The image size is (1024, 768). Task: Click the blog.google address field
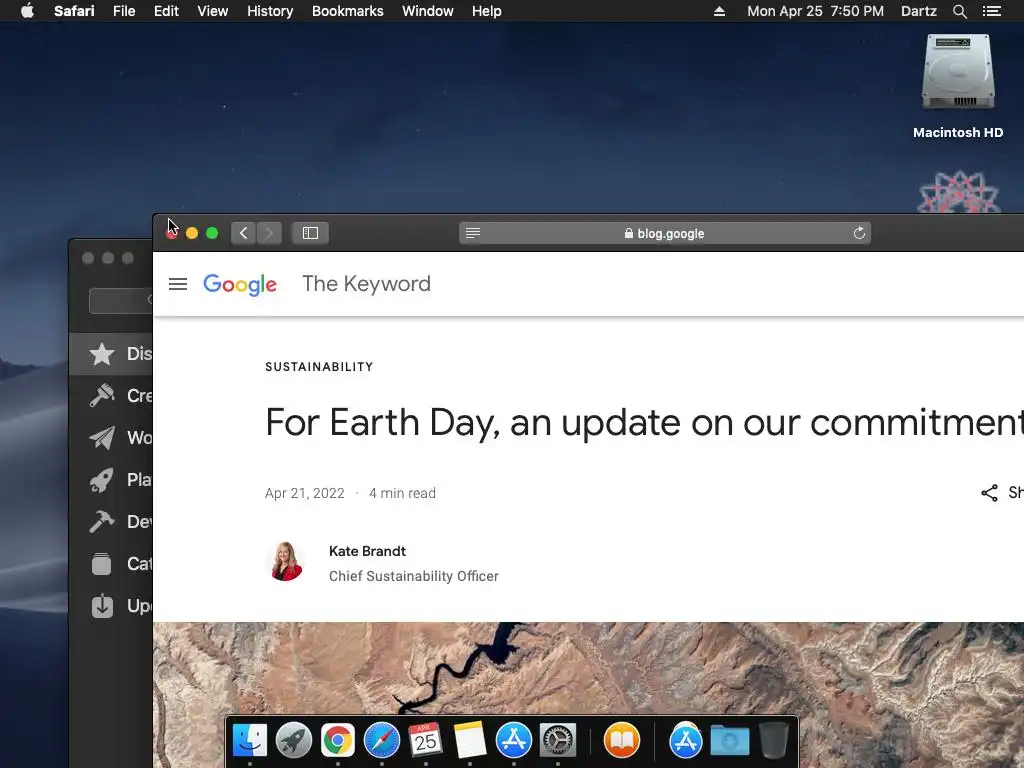click(665, 233)
